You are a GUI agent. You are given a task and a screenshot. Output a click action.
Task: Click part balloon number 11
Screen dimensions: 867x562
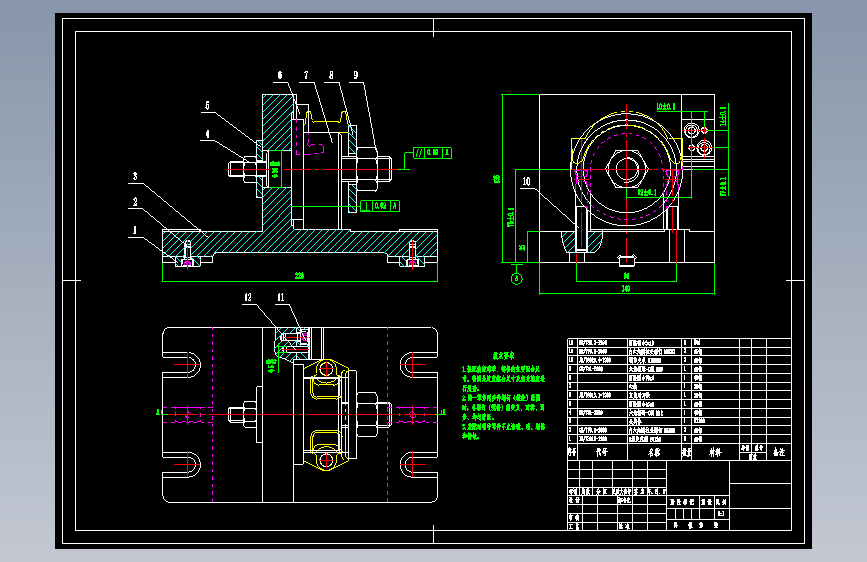click(x=281, y=297)
